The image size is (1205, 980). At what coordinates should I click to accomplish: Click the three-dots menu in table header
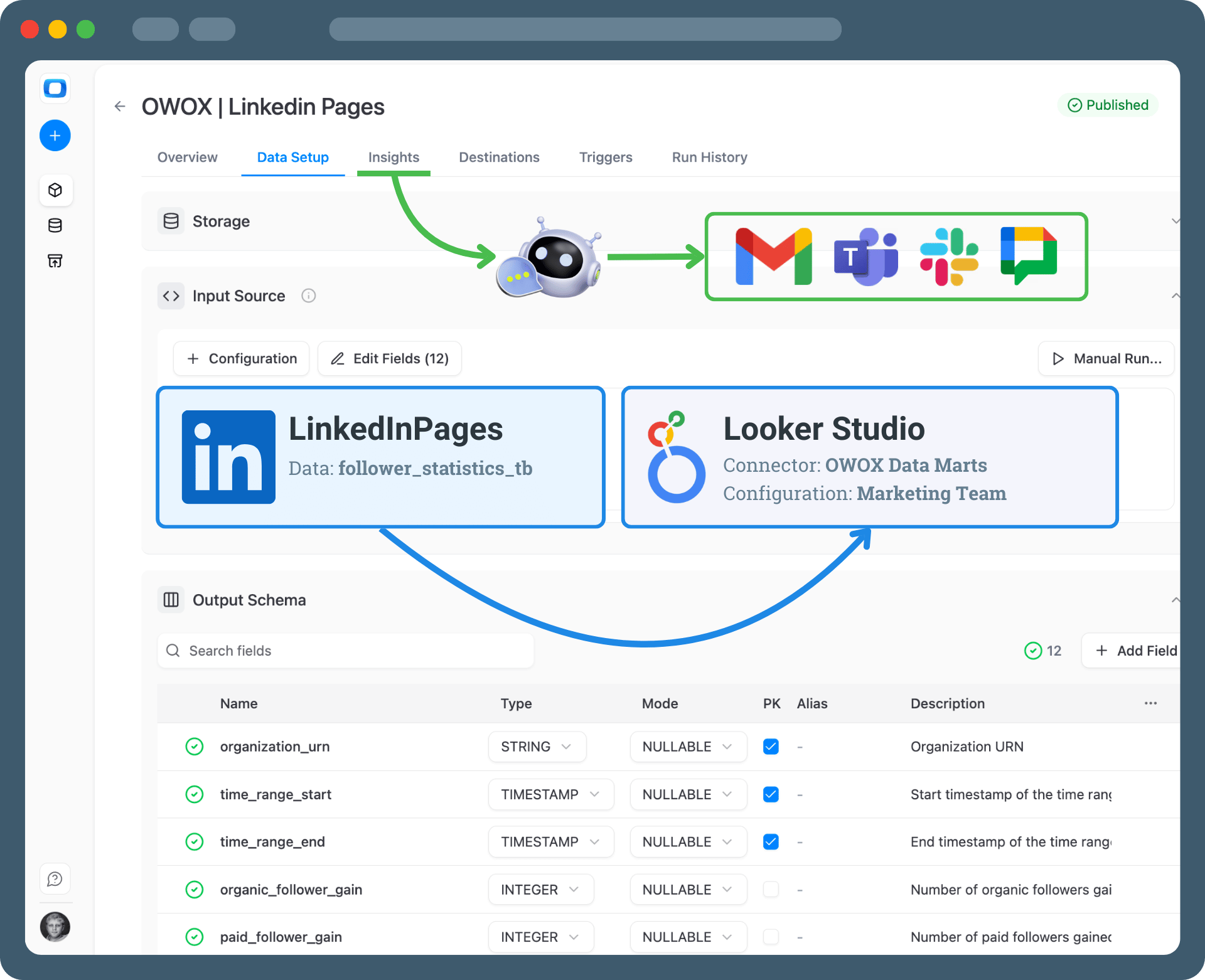[x=1150, y=703]
